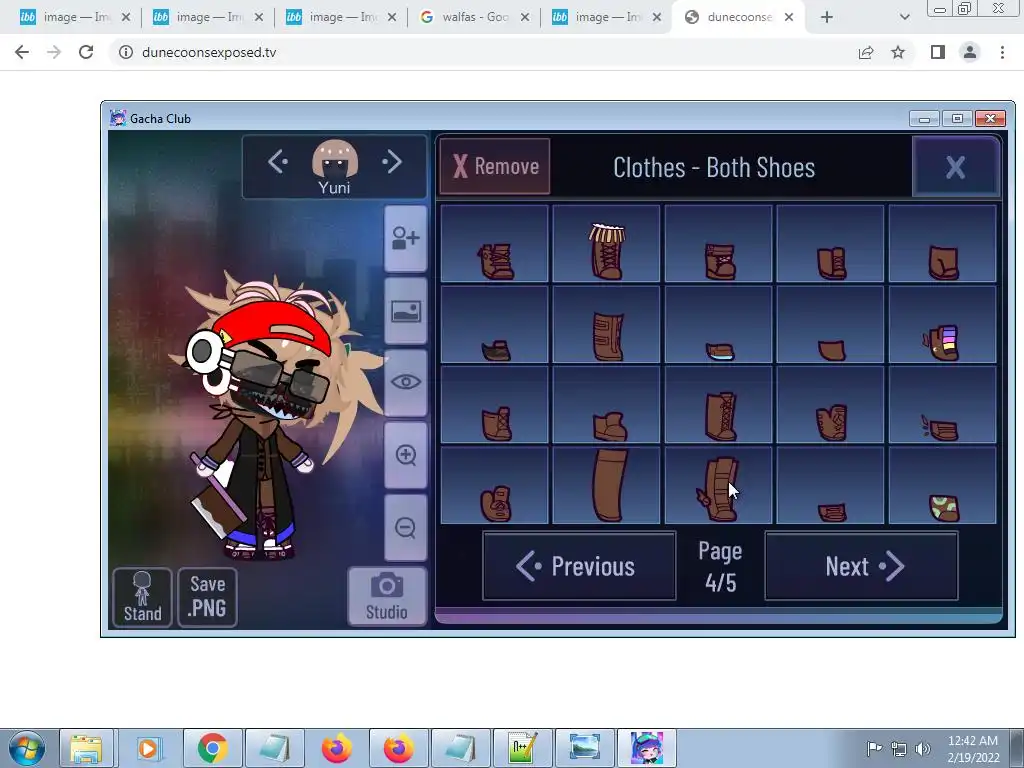The height and width of the screenshot is (768, 1024).
Task: View site information icon
Action: (126, 52)
